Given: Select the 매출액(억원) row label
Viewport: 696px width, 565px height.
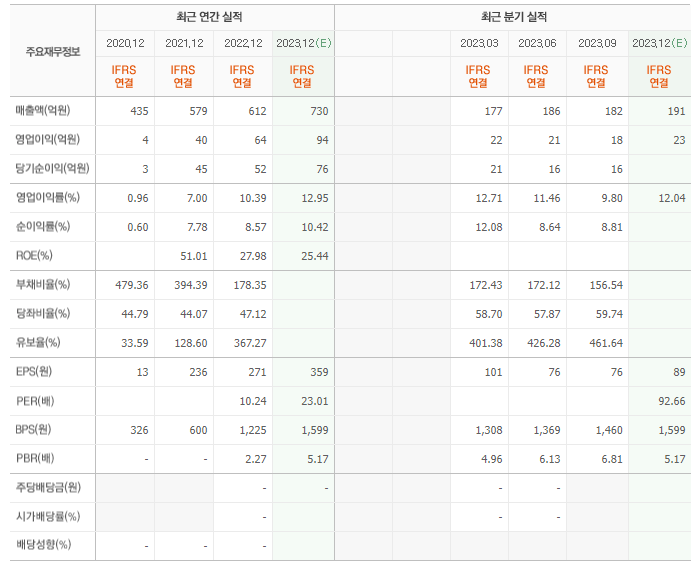Looking at the screenshot, I should click(43, 110).
